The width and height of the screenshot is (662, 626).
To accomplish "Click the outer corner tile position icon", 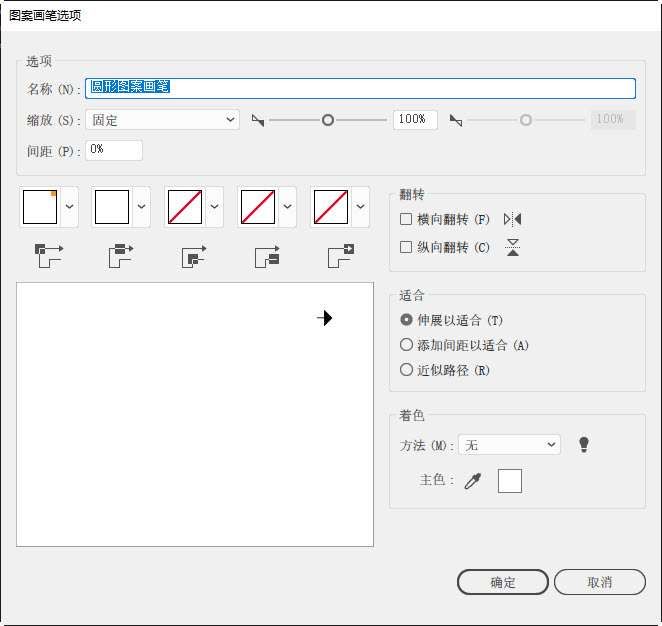I will 49,255.
